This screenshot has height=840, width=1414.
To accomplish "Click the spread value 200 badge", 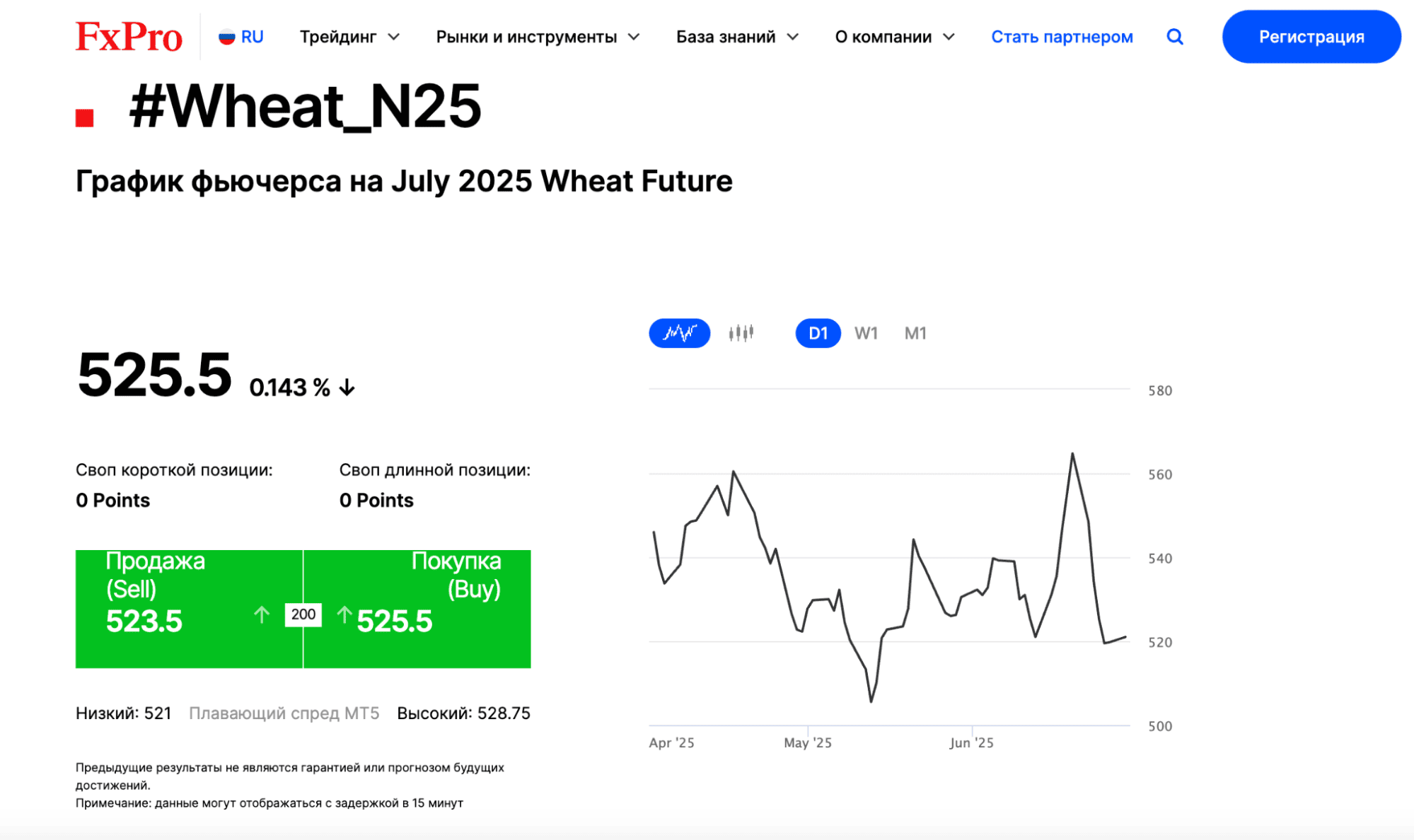I will coord(303,614).
